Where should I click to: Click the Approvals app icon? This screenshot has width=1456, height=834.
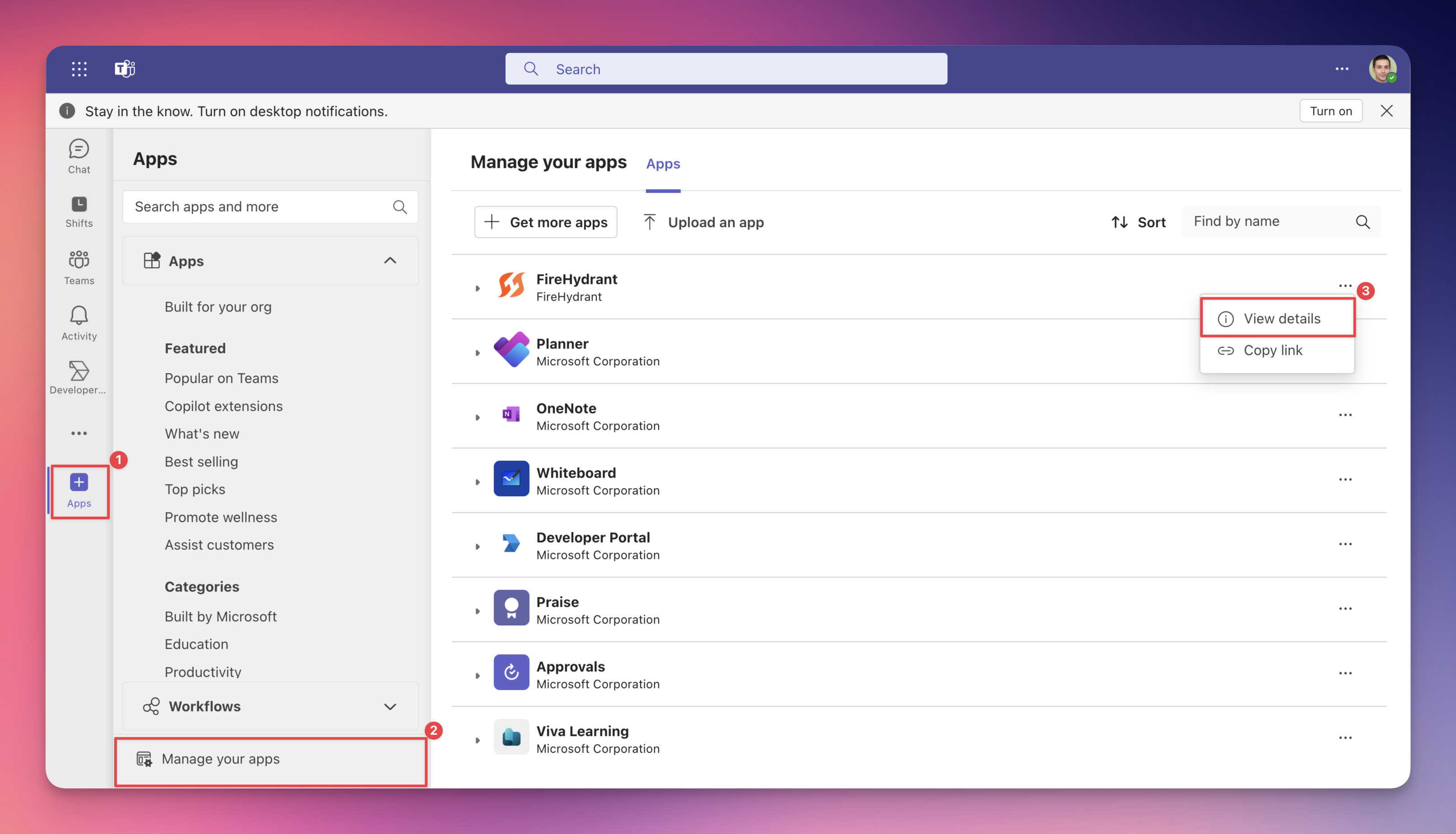click(x=511, y=672)
